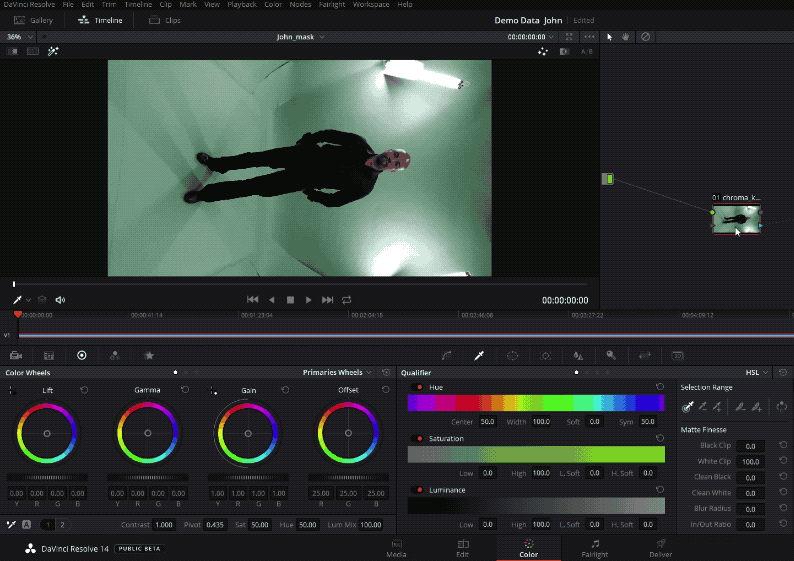This screenshot has width=794, height=561.
Task: Click the Hue spectrum color bar
Action: click(x=536, y=403)
